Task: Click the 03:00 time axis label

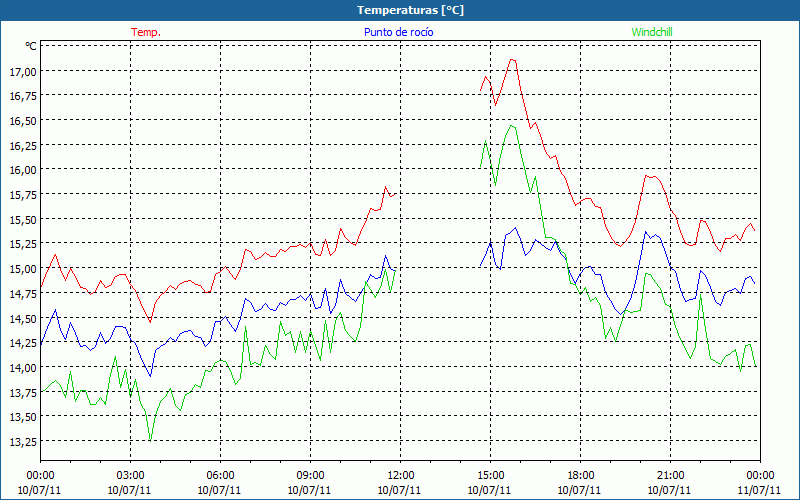Action: tap(130, 476)
